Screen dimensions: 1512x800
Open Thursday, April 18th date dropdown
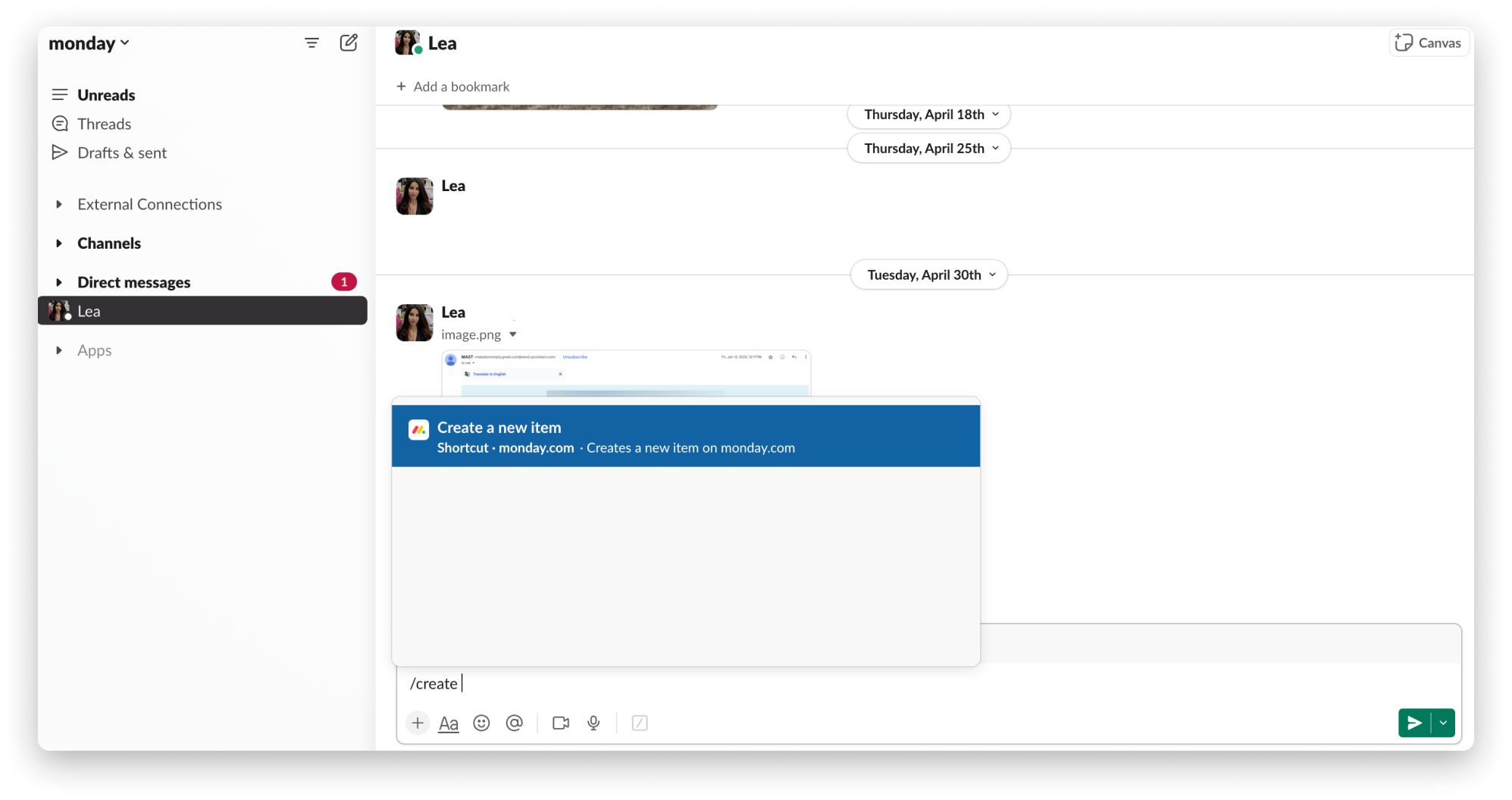[929, 115]
